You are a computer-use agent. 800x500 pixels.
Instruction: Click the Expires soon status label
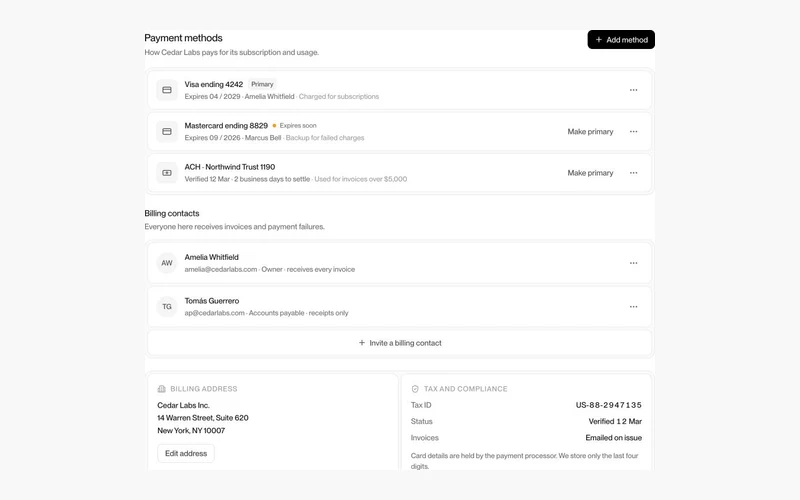point(294,126)
